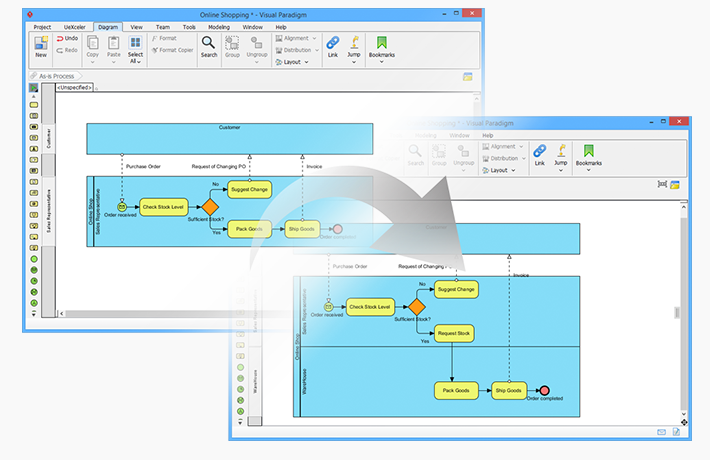Click the As-is Process breadcrumb

[56, 76]
